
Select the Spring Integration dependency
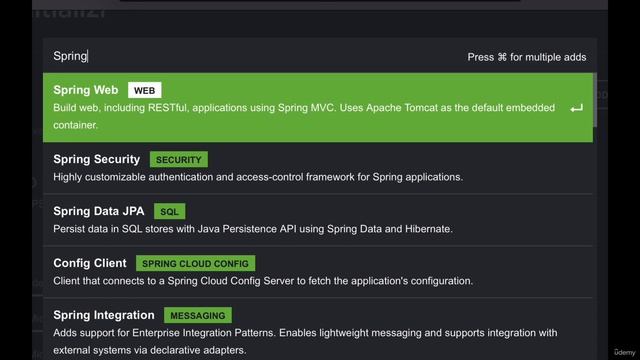pos(318,329)
